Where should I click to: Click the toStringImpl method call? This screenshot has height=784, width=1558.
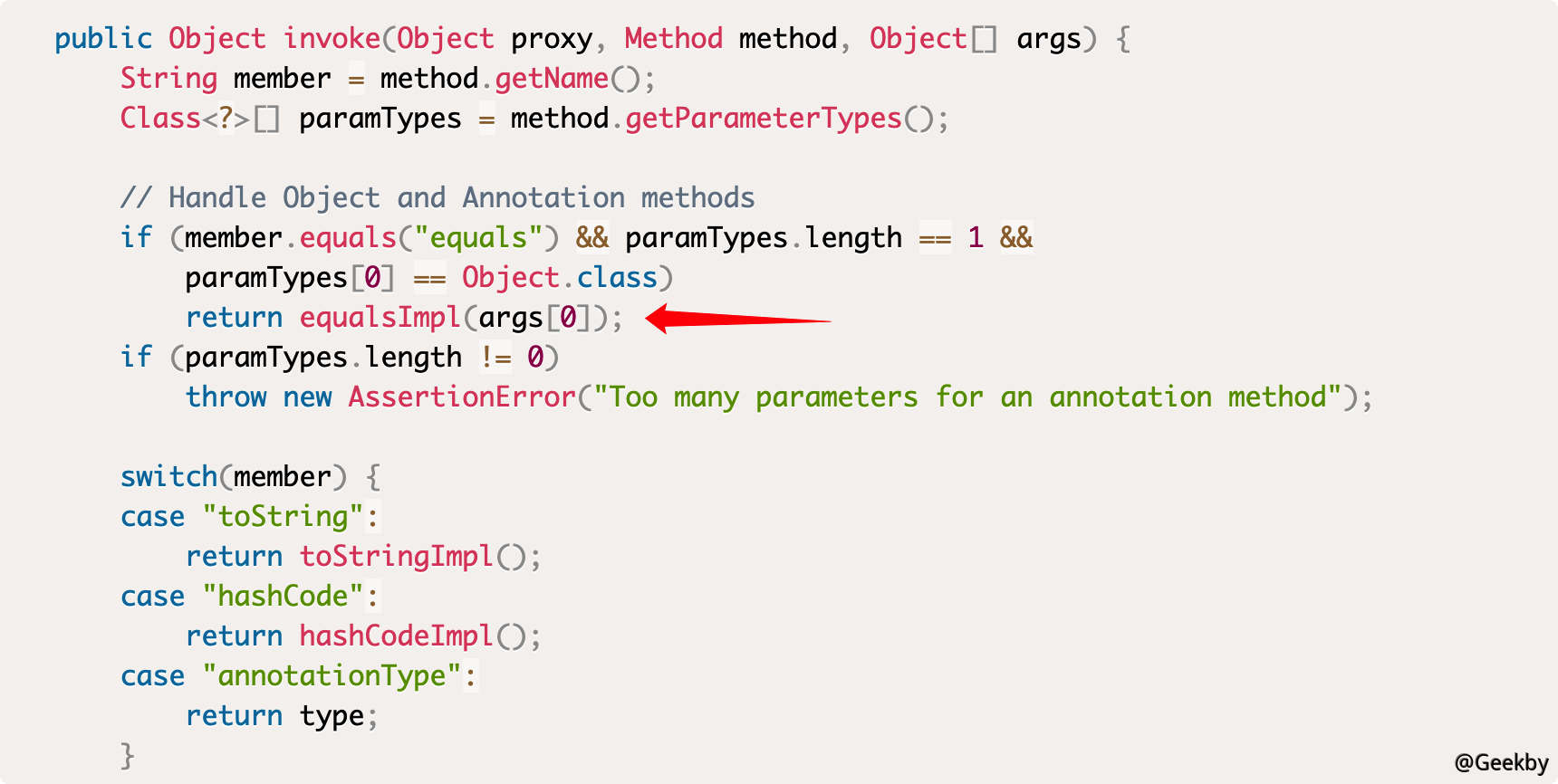(396, 557)
